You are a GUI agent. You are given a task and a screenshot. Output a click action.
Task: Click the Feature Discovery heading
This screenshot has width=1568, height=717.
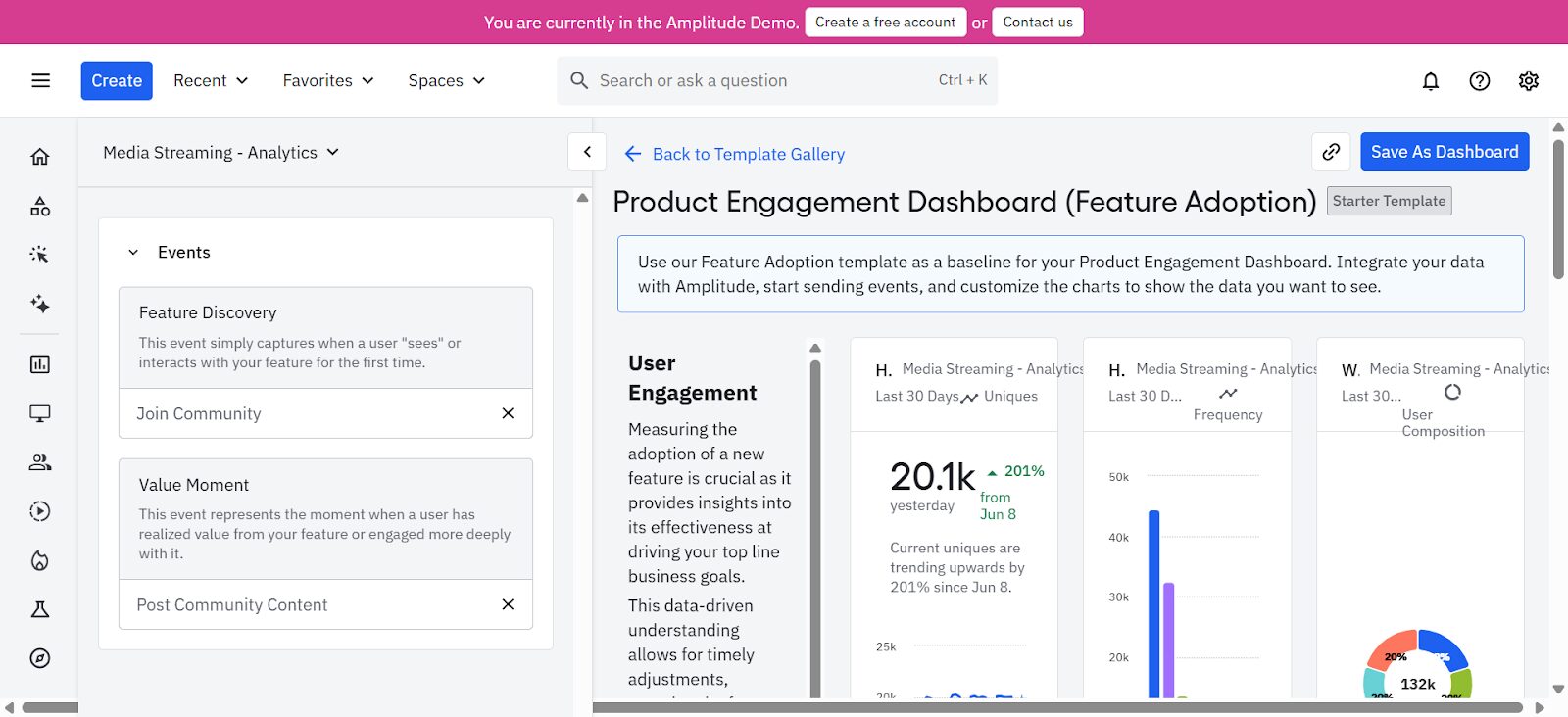(x=208, y=312)
